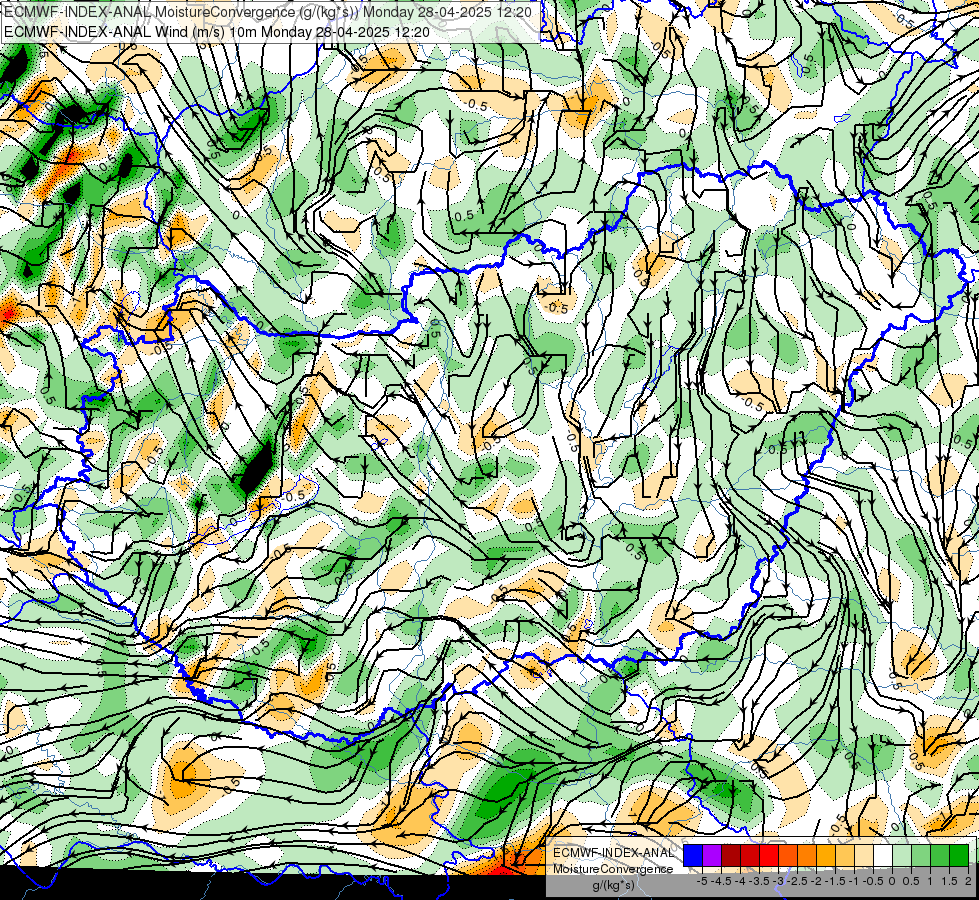Click the -5 tick label on the scale
Image resolution: width=979 pixels, height=900 pixels.
tap(702, 881)
